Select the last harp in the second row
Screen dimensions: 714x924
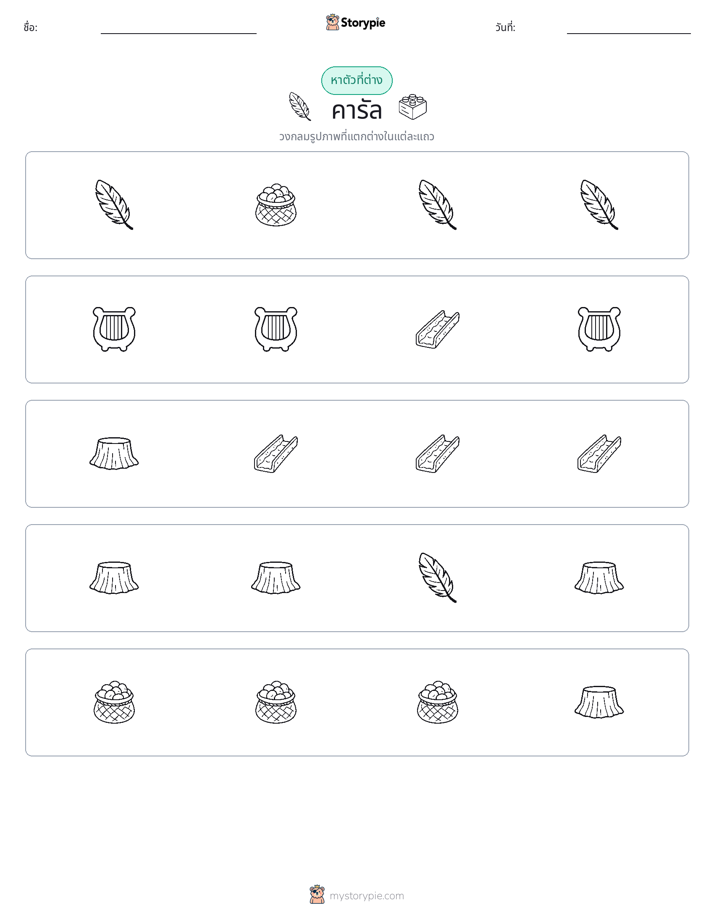(599, 329)
